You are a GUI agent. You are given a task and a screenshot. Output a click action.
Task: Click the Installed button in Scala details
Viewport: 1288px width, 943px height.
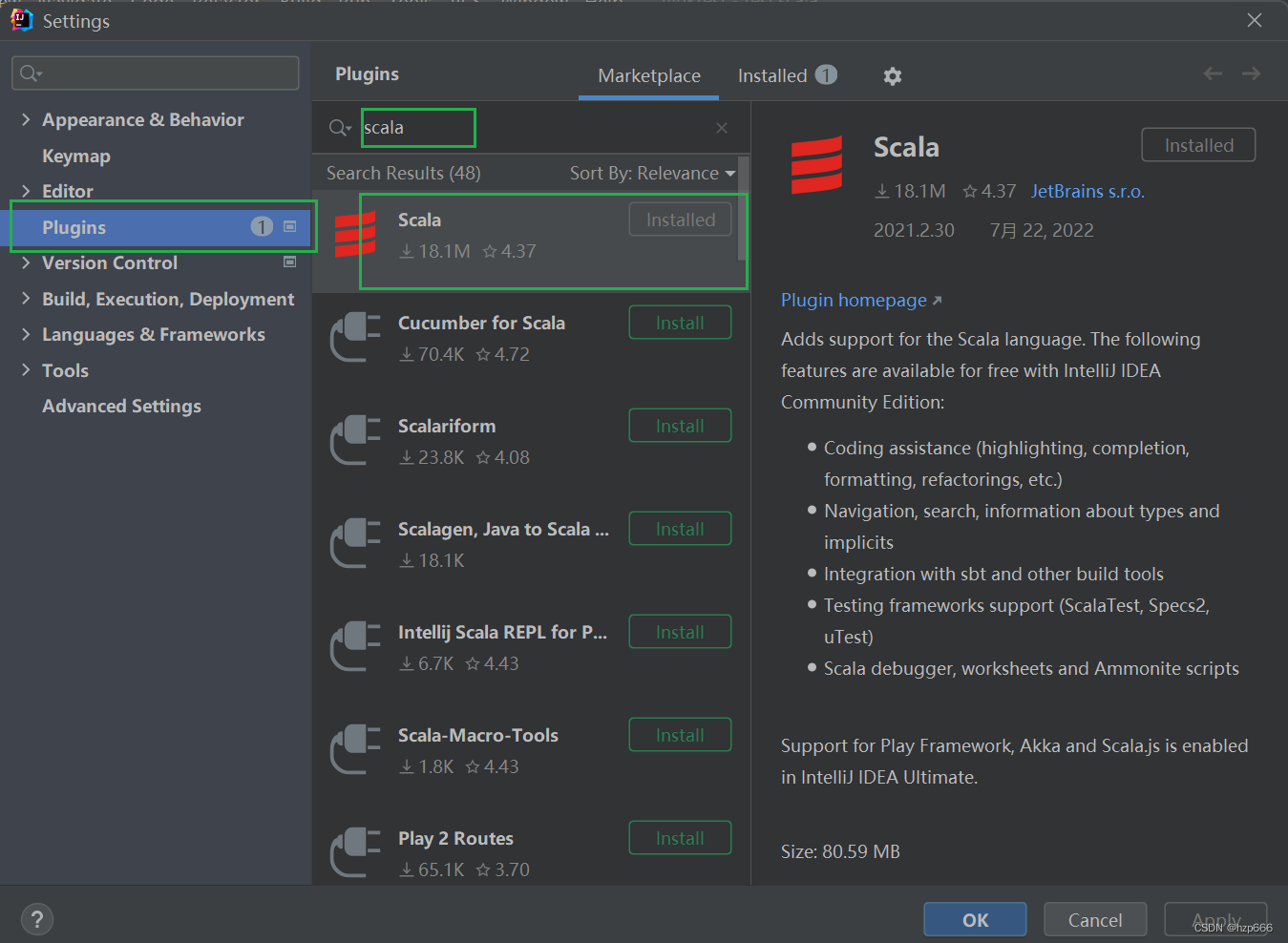coord(1198,145)
